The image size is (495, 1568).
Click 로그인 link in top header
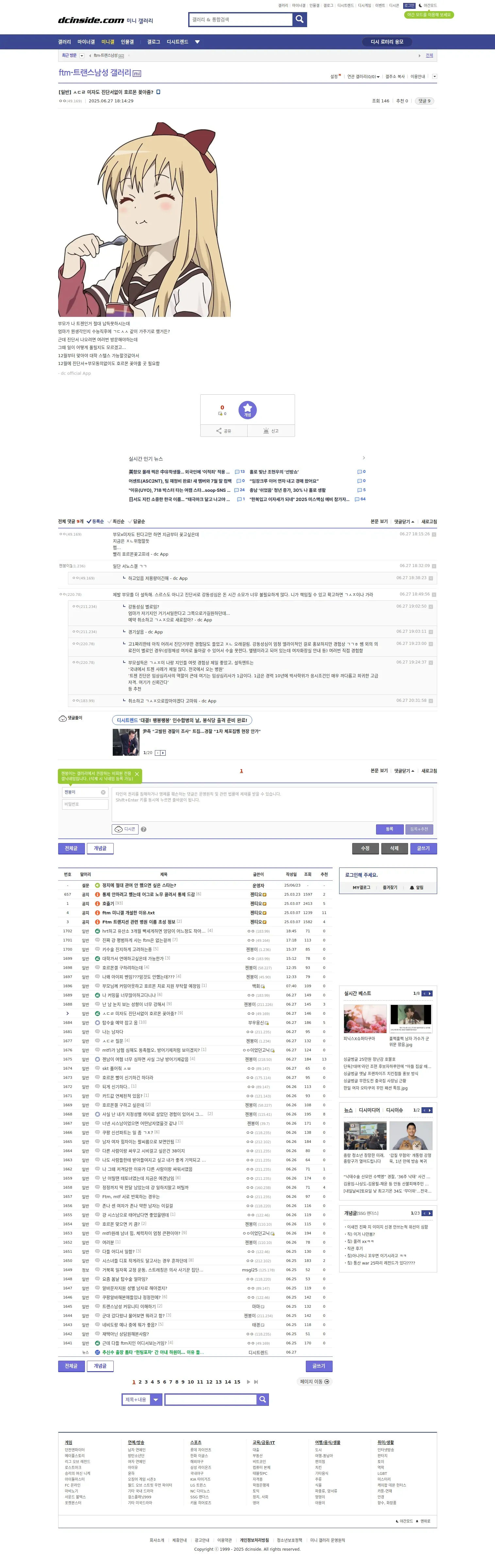(409, 6)
